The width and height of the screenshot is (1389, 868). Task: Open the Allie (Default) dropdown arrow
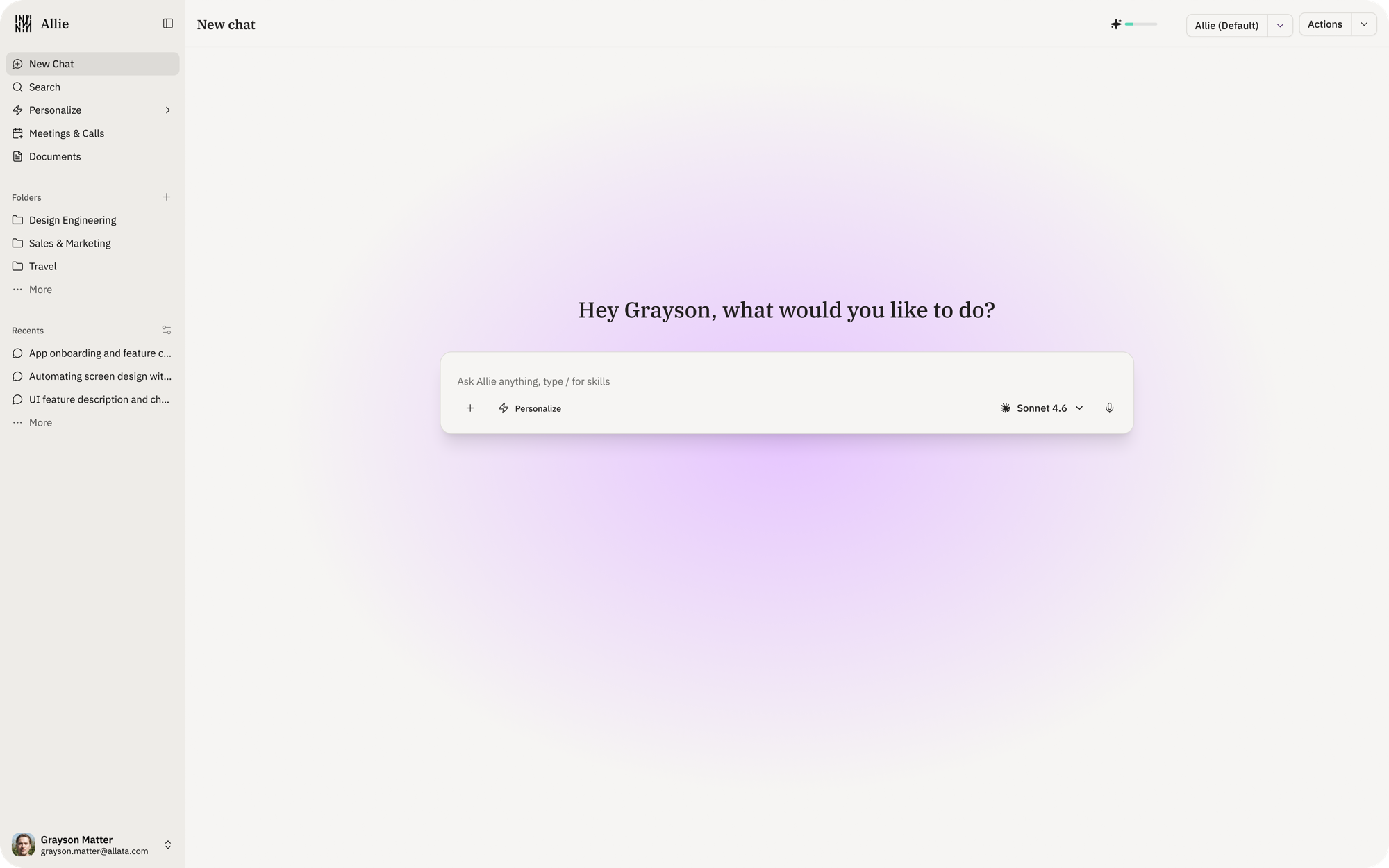pyautogui.click(x=1280, y=25)
